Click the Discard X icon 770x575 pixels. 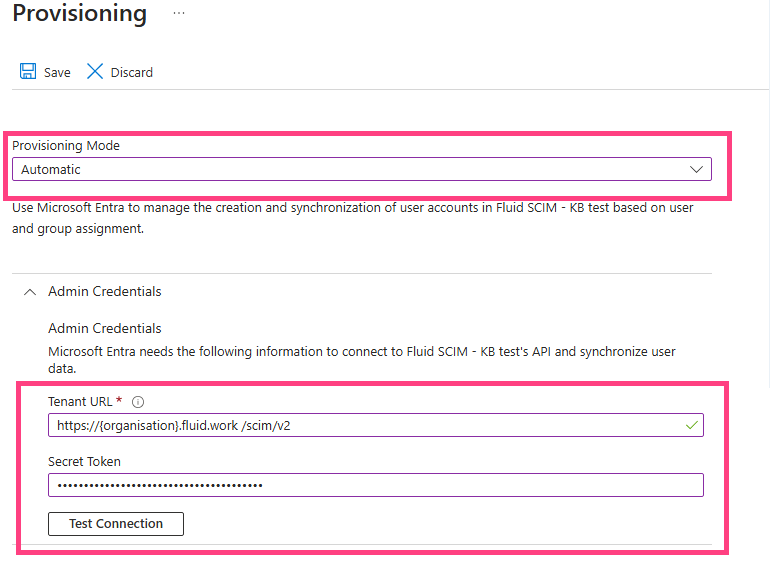(95, 71)
